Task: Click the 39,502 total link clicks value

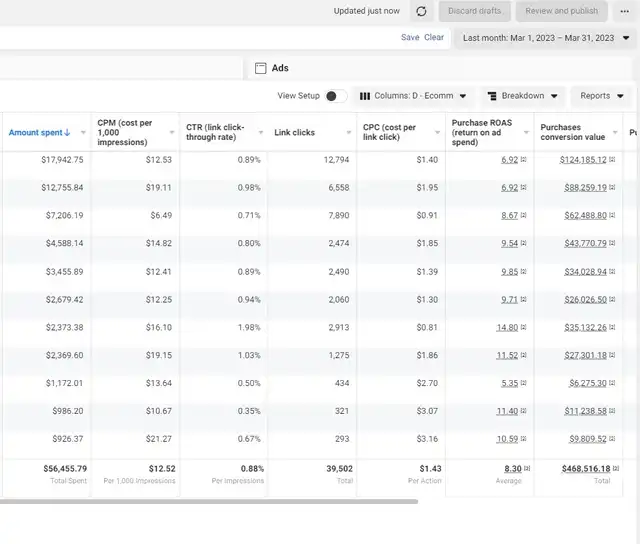Action: coord(339,469)
